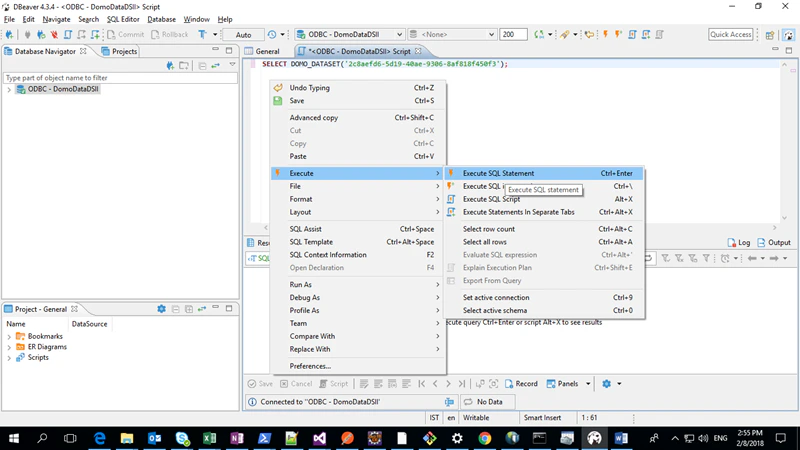800x450 pixels.
Task: Click collapse all icon in Database Navigator
Action: point(203,65)
